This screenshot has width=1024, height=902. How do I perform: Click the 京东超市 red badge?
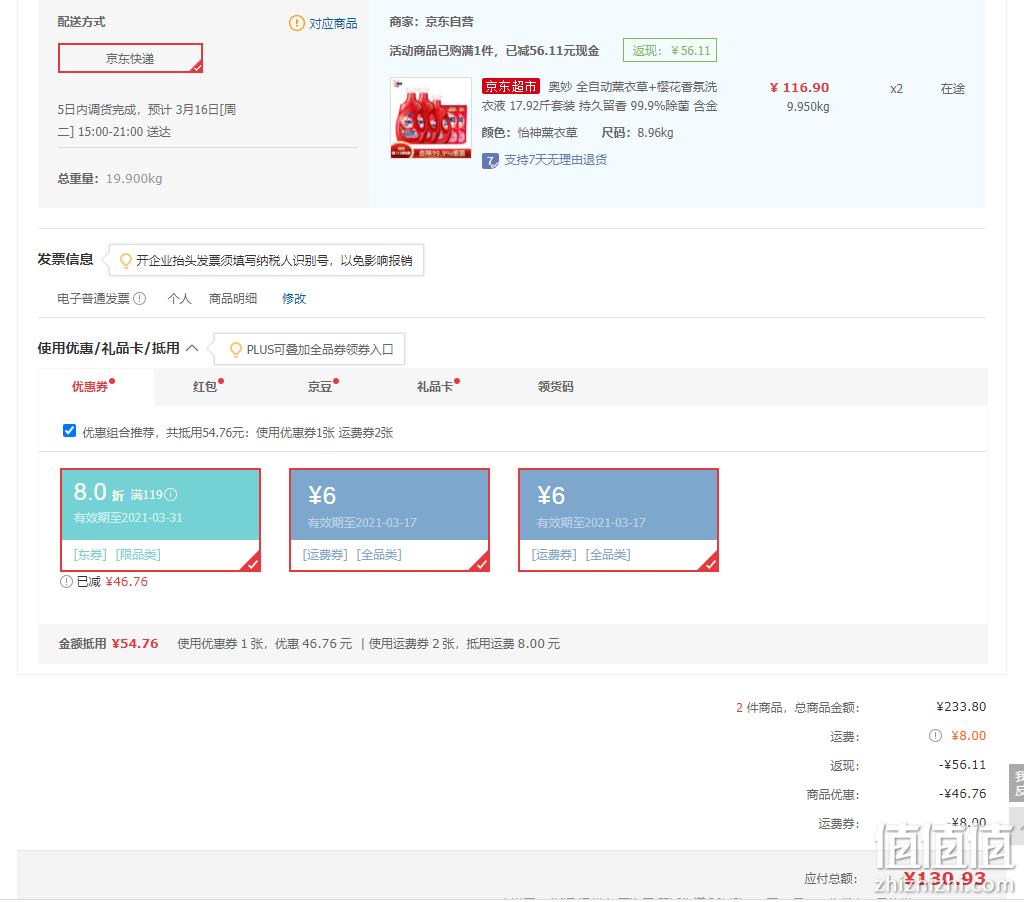pos(511,86)
